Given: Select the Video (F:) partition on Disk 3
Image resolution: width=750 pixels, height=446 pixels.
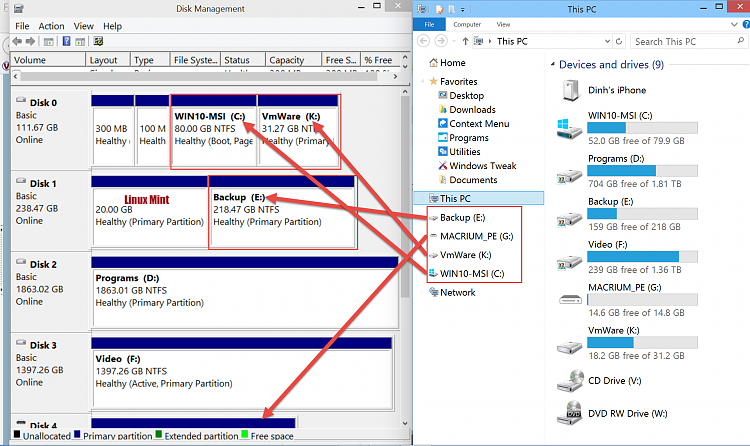Looking at the screenshot, I should pos(242,372).
